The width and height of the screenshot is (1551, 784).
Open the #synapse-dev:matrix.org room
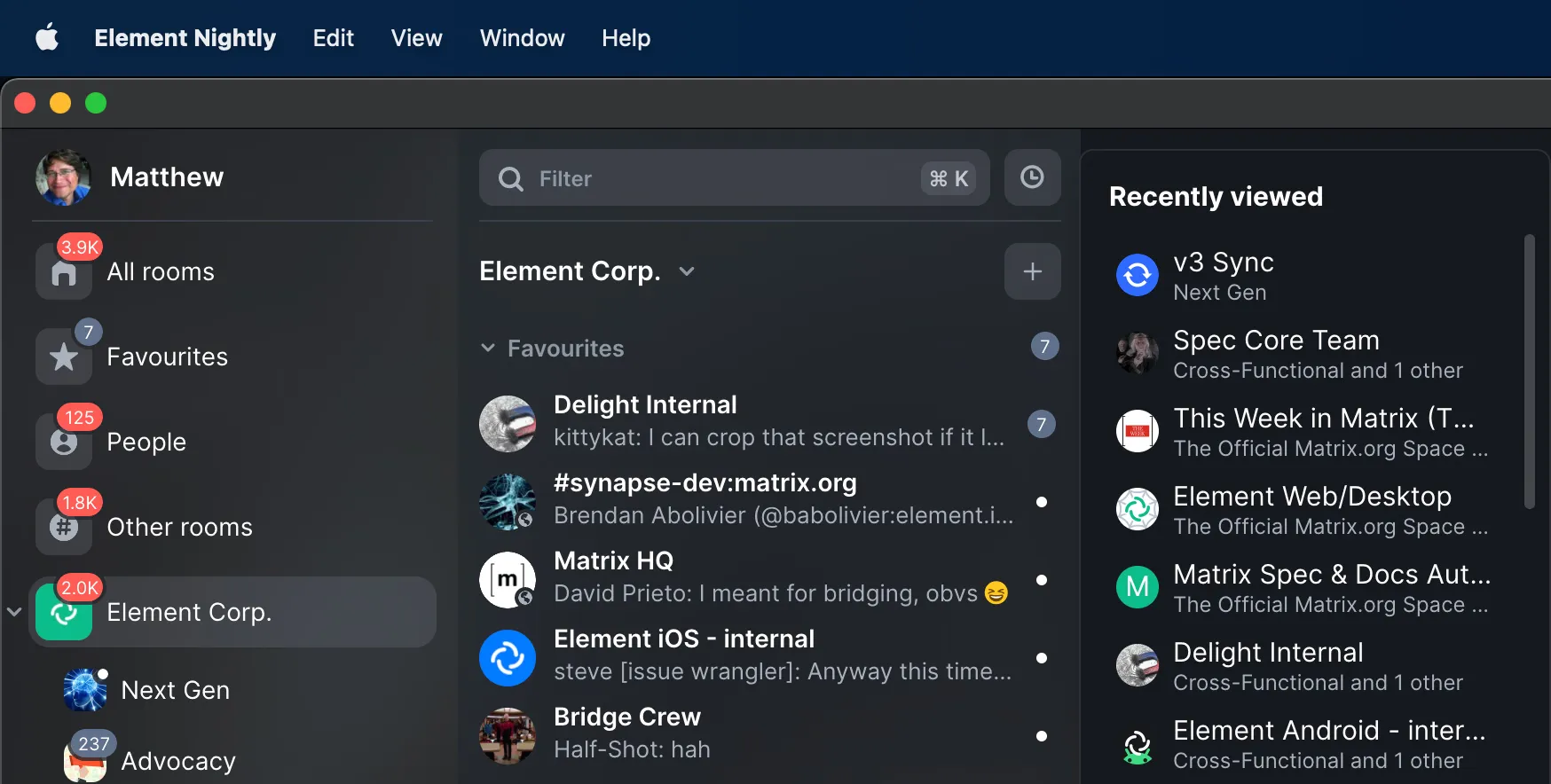(x=769, y=502)
